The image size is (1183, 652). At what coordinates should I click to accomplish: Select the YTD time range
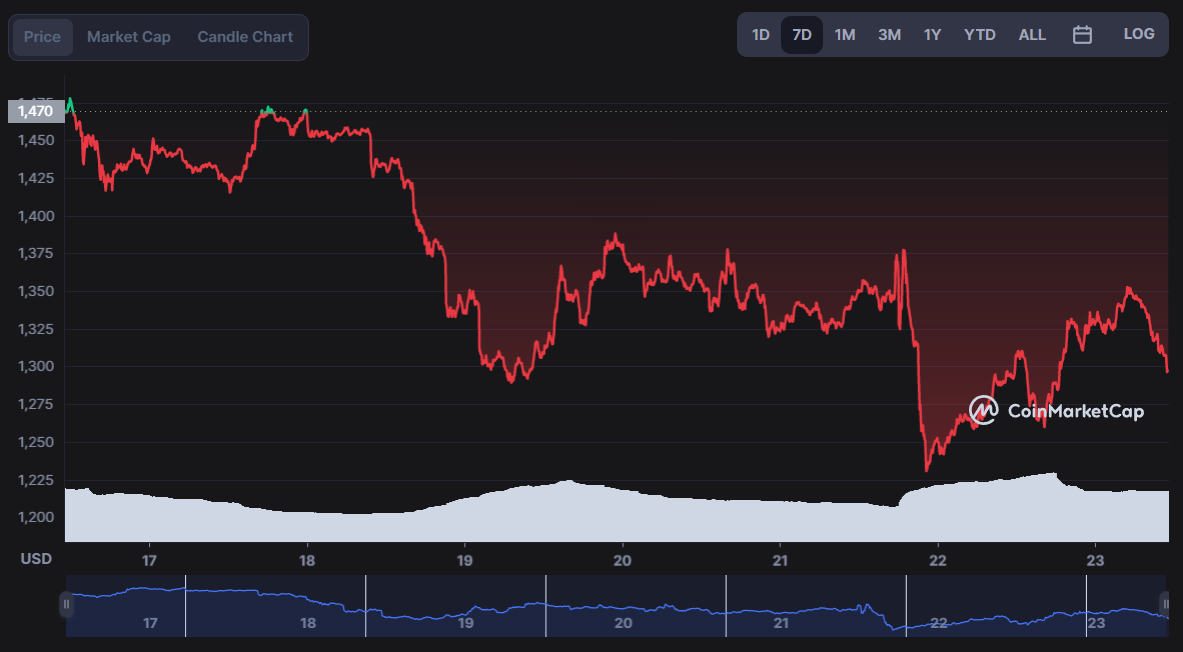(x=980, y=35)
